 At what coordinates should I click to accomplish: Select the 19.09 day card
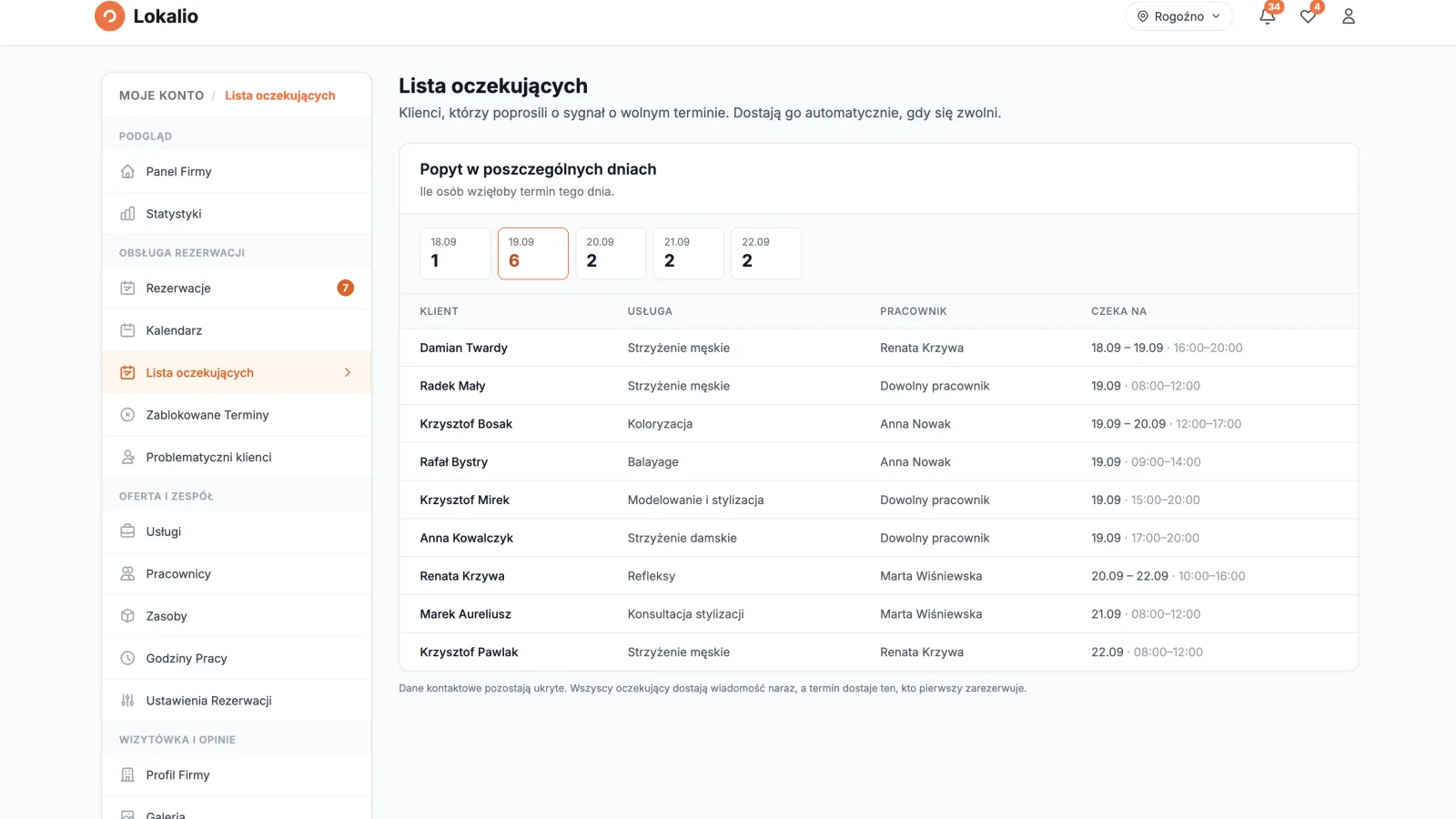tap(533, 253)
